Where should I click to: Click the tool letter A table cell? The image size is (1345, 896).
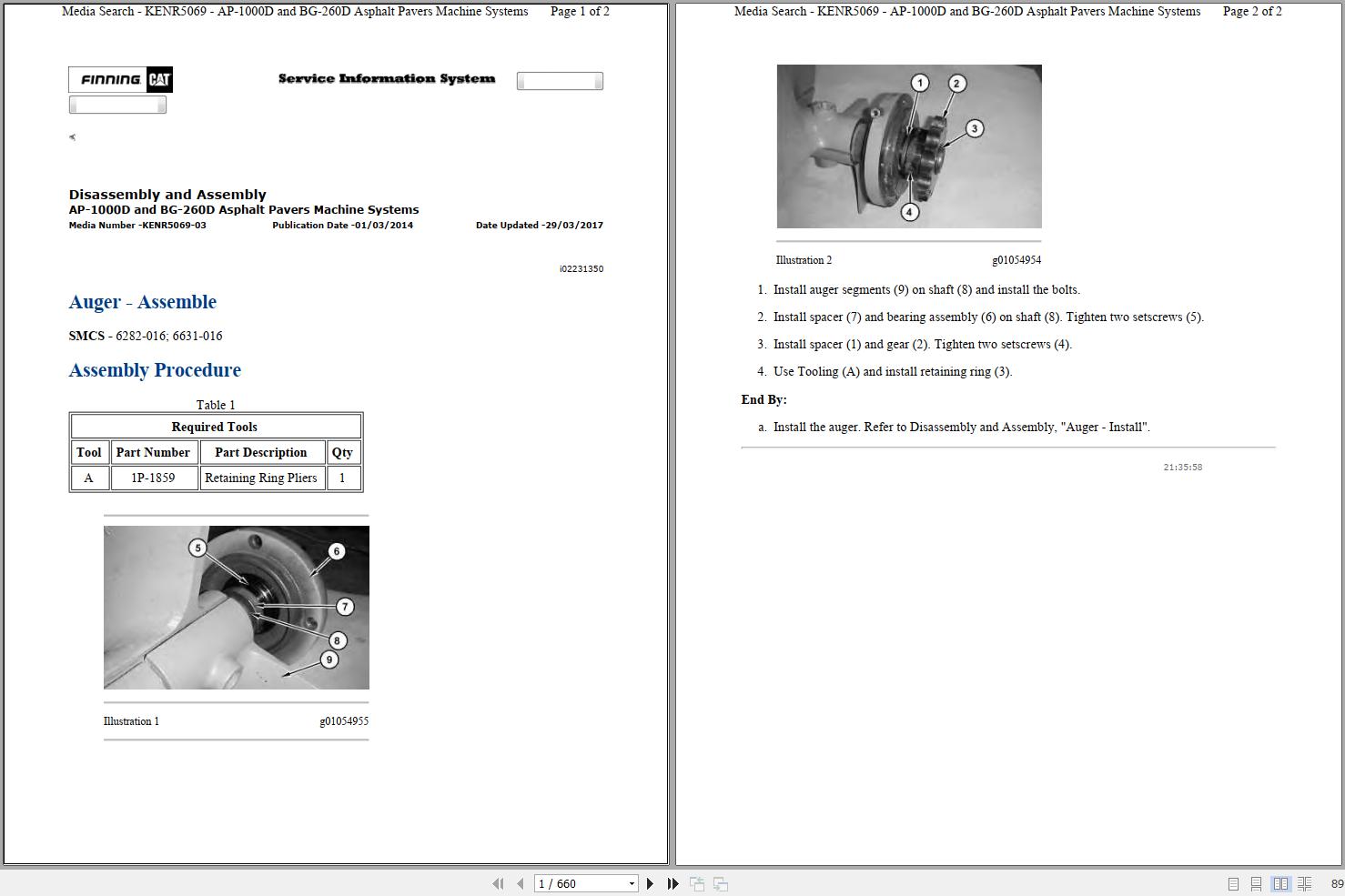click(x=89, y=478)
